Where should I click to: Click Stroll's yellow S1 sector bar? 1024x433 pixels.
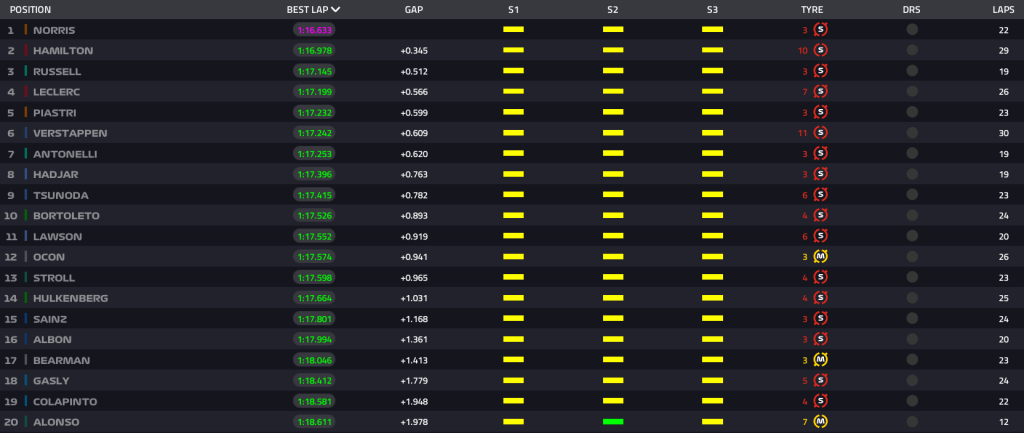pos(513,278)
